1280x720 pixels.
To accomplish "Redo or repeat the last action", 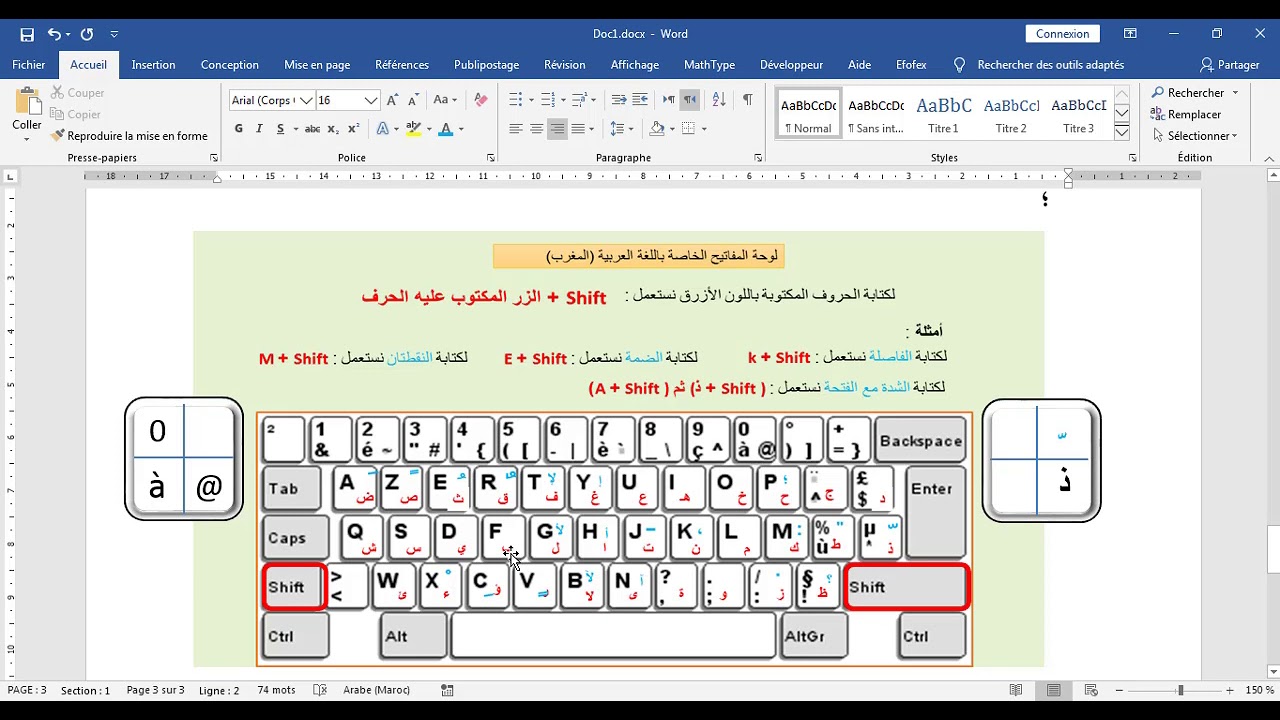I will pyautogui.click(x=87, y=34).
